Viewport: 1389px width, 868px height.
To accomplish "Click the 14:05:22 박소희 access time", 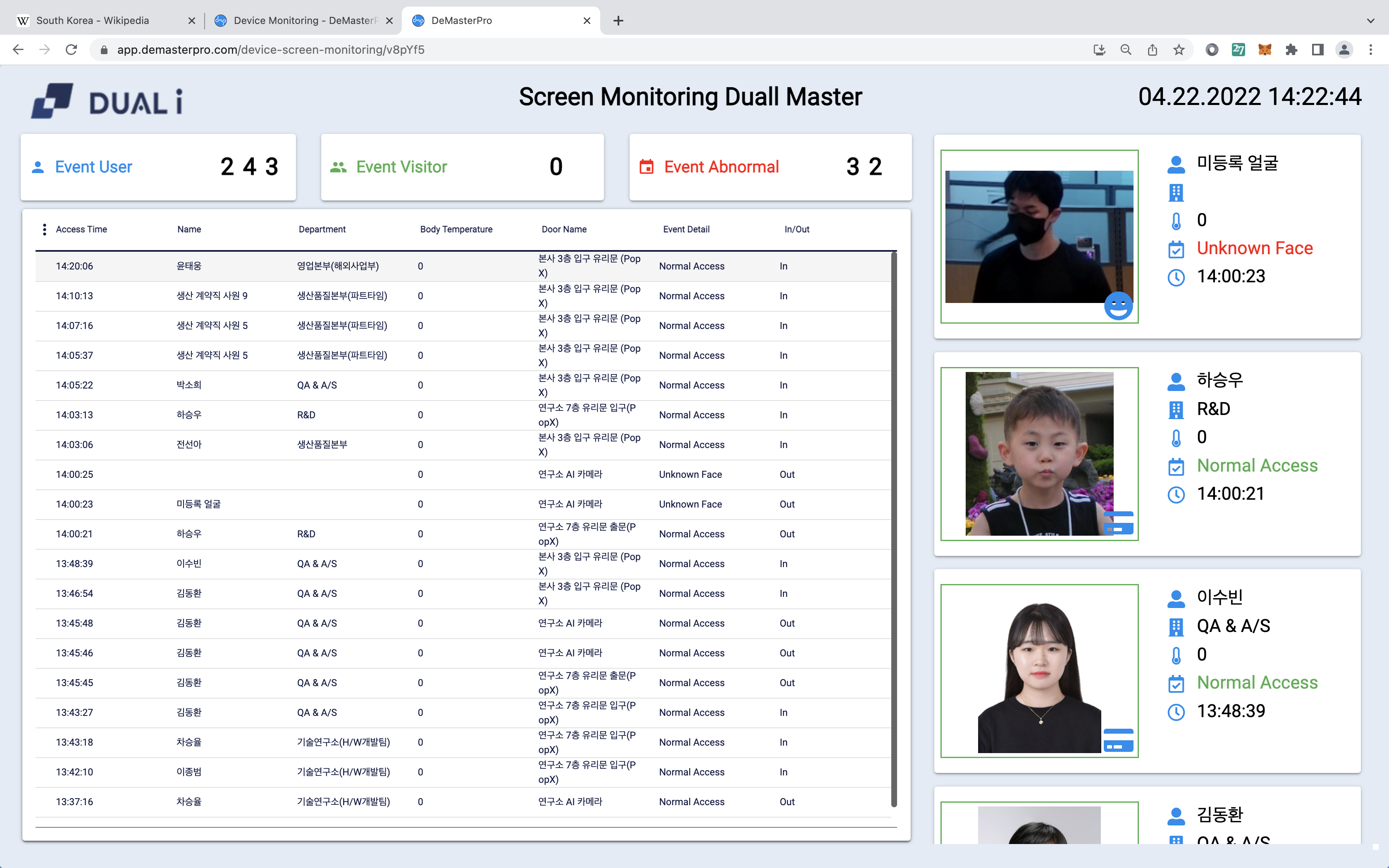I will tap(74, 385).
